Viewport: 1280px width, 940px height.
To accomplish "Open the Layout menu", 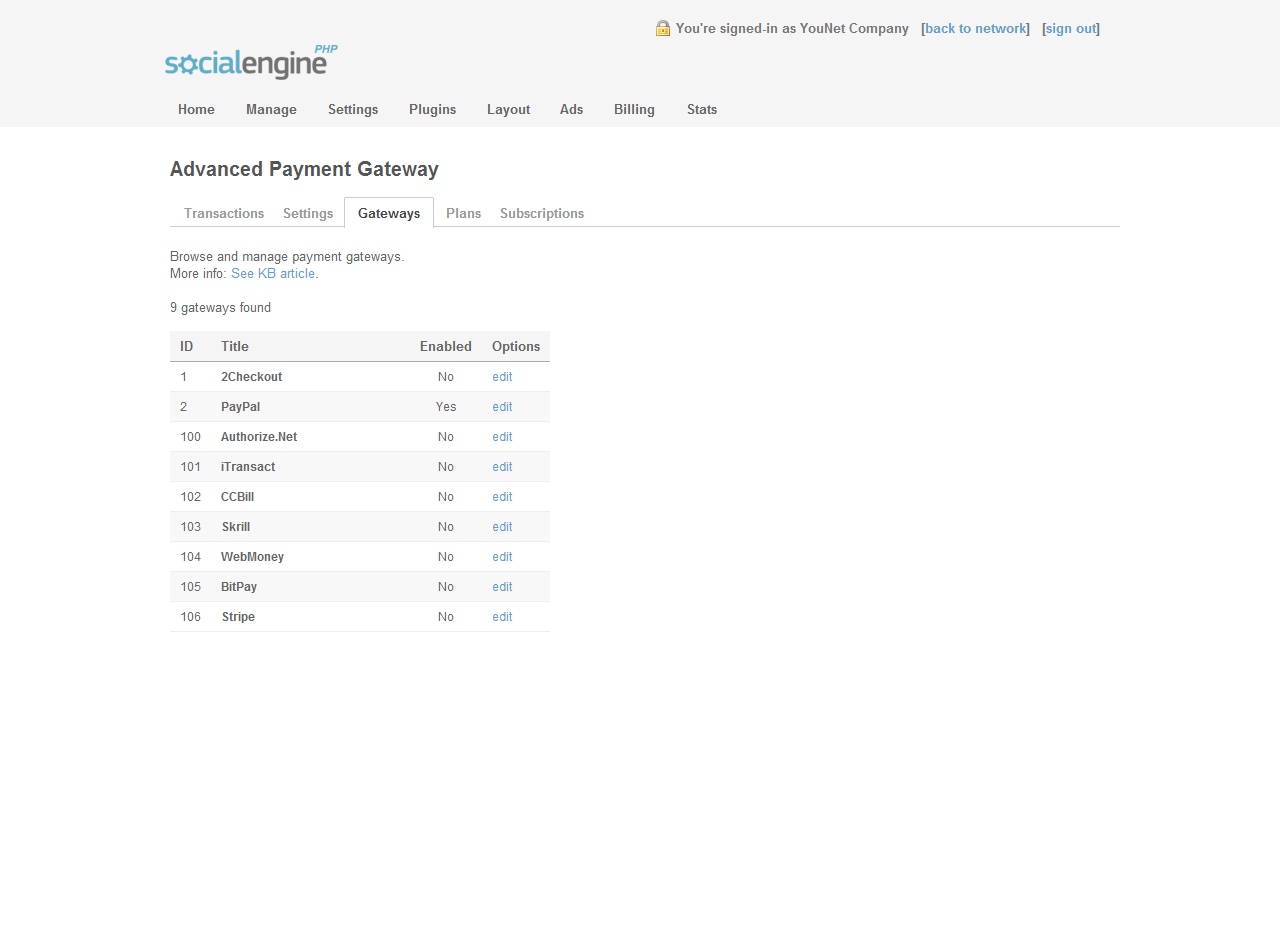I will click(508, 109).
